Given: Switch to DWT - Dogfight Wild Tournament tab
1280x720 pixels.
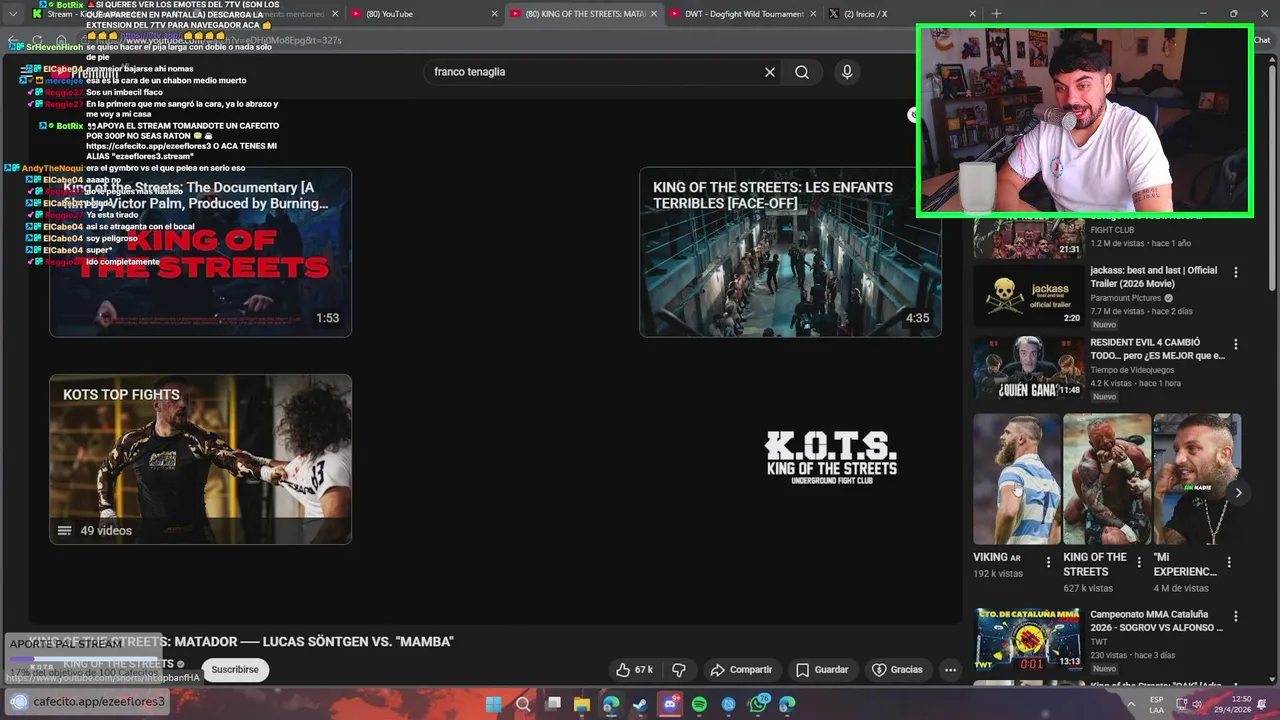Looking at the screenshot, I should (x=743, y=14).
